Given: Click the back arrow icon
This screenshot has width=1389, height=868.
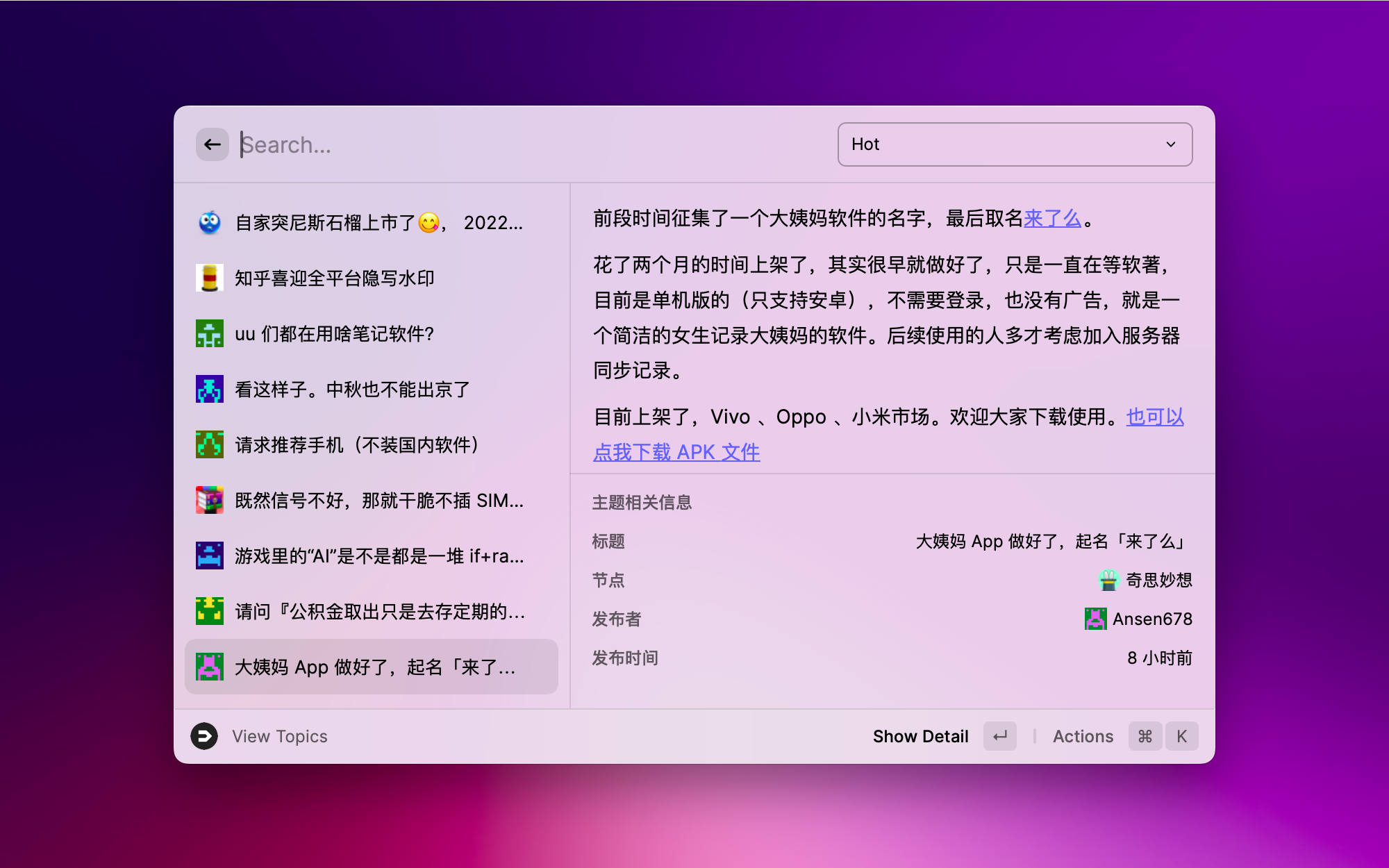Looking at the screenshot, I should [212, 144].
